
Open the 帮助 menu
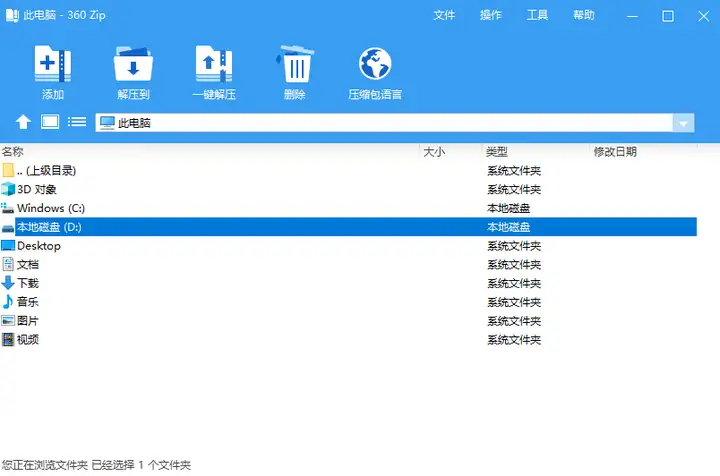pyautogui.click(x=584, y=15)
